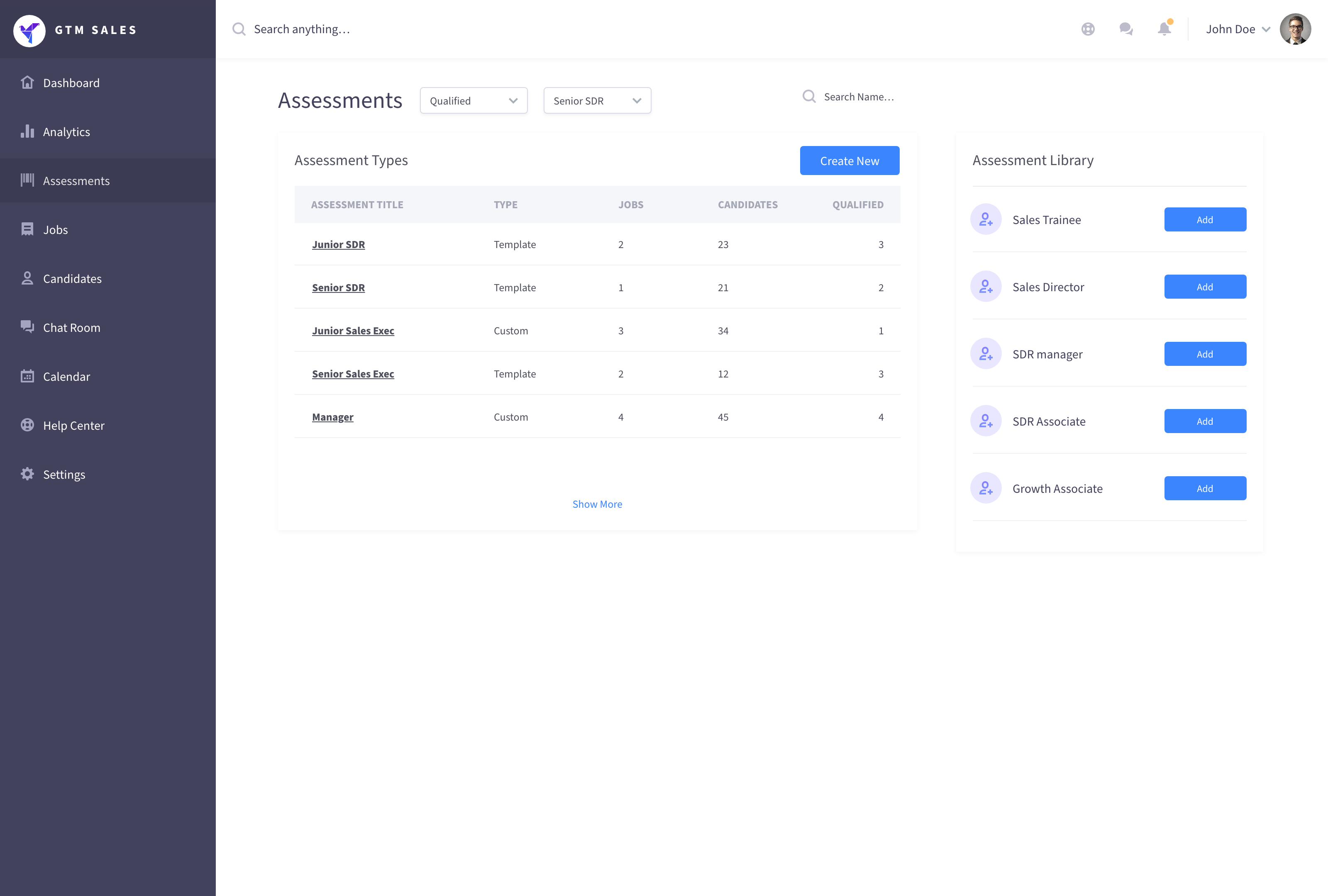Open the Junior Sales Exec link
The width and height of the screenshot is (1328, 896).
tap(353, 331)
